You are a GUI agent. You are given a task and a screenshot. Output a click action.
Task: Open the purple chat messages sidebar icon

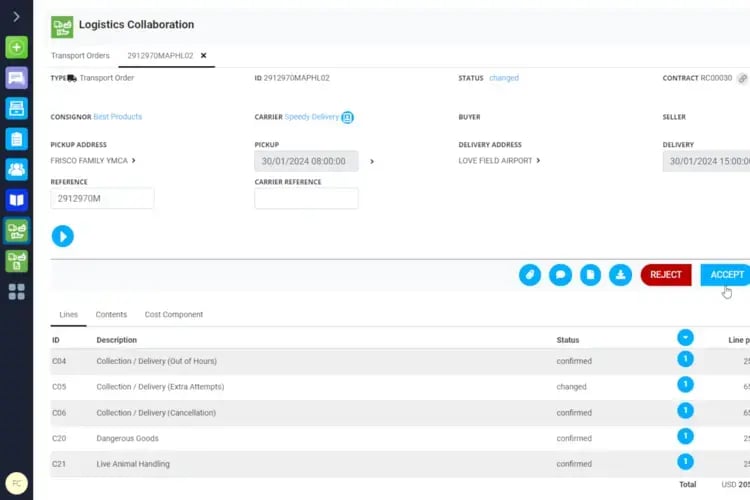[16, 78]
